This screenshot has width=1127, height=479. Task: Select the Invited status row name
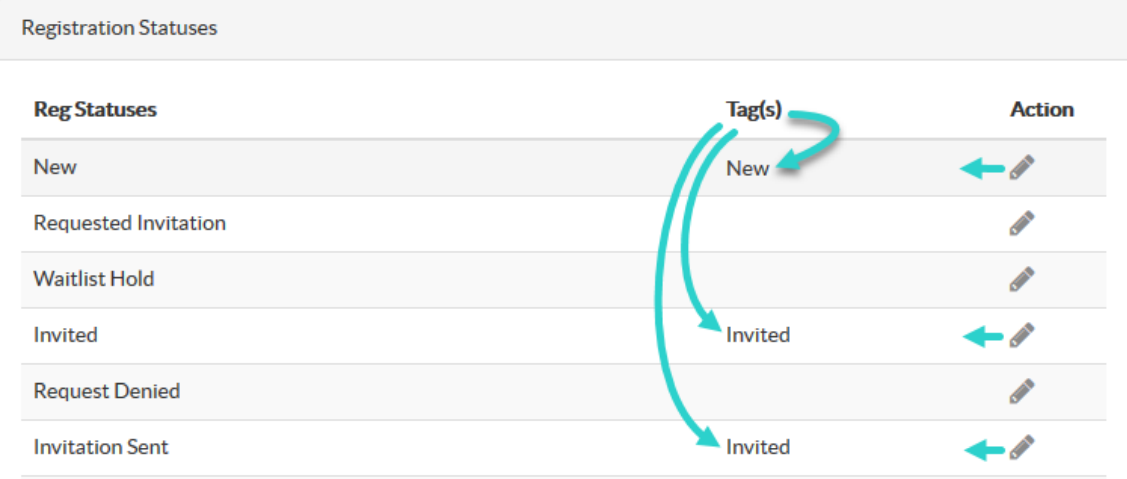[65, 335]
